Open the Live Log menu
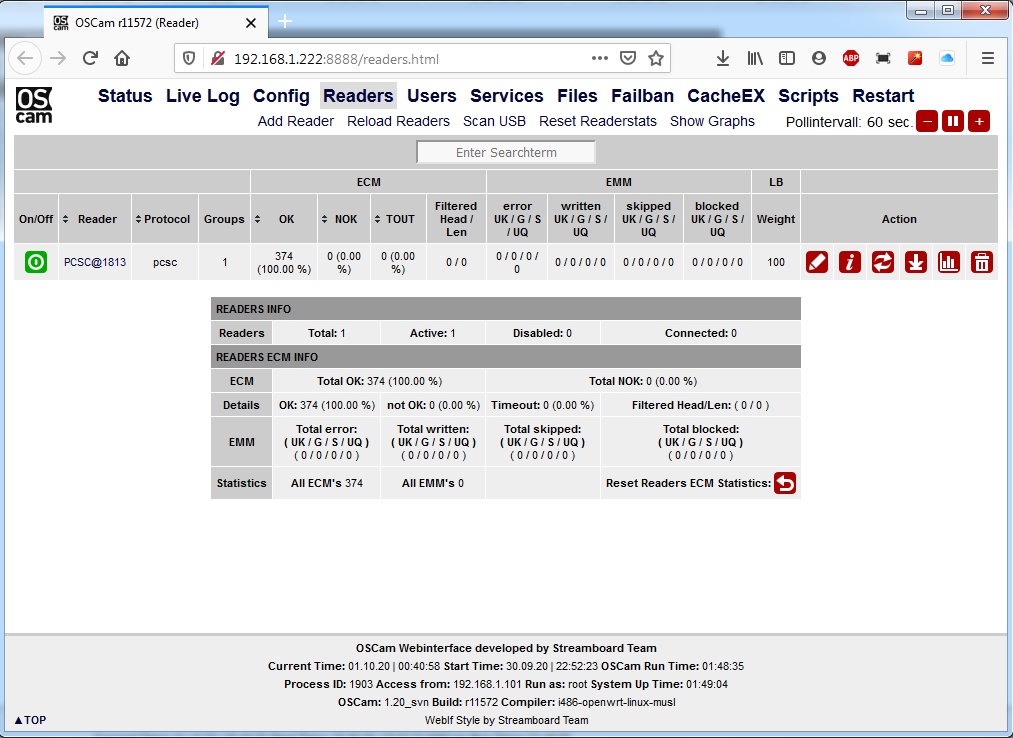The height and width of the screenshot is (738, 1013). (x=203, y=96)
